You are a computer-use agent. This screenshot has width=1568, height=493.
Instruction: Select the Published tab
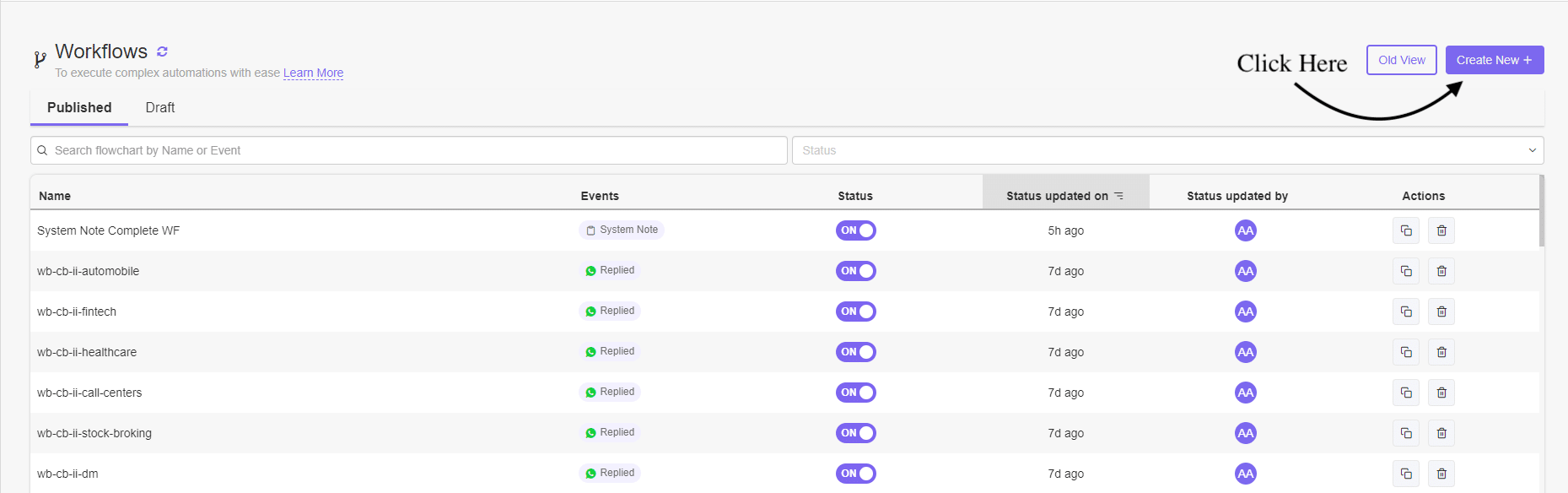(79, 107)
